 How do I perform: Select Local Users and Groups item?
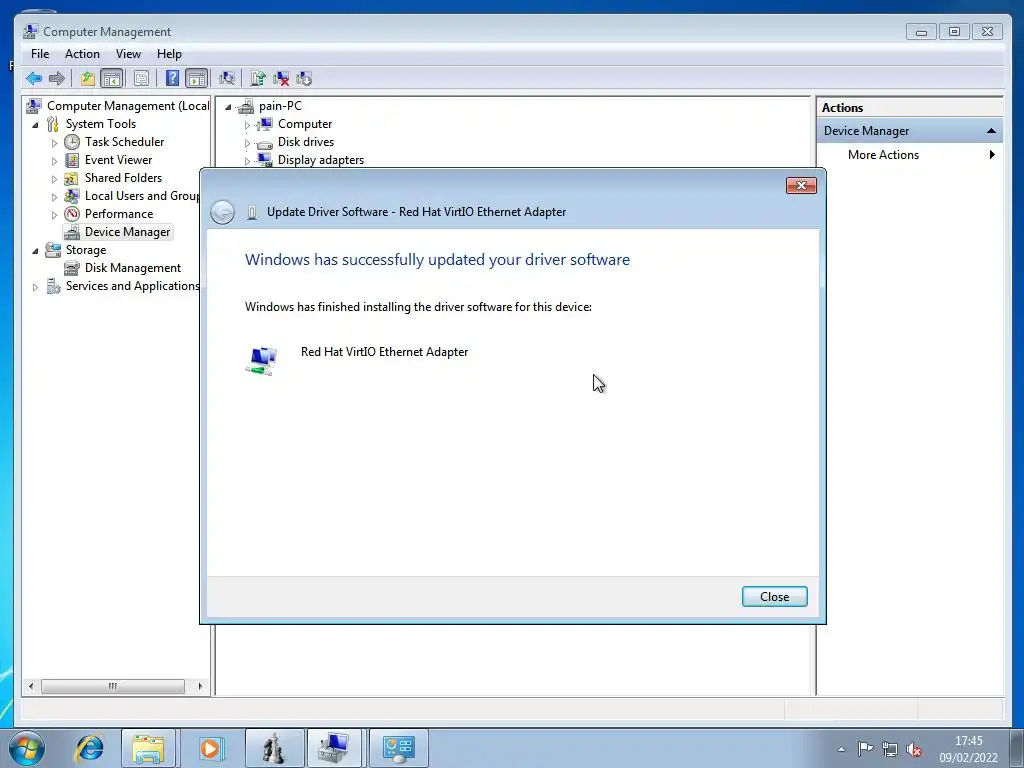coord(142,196)
